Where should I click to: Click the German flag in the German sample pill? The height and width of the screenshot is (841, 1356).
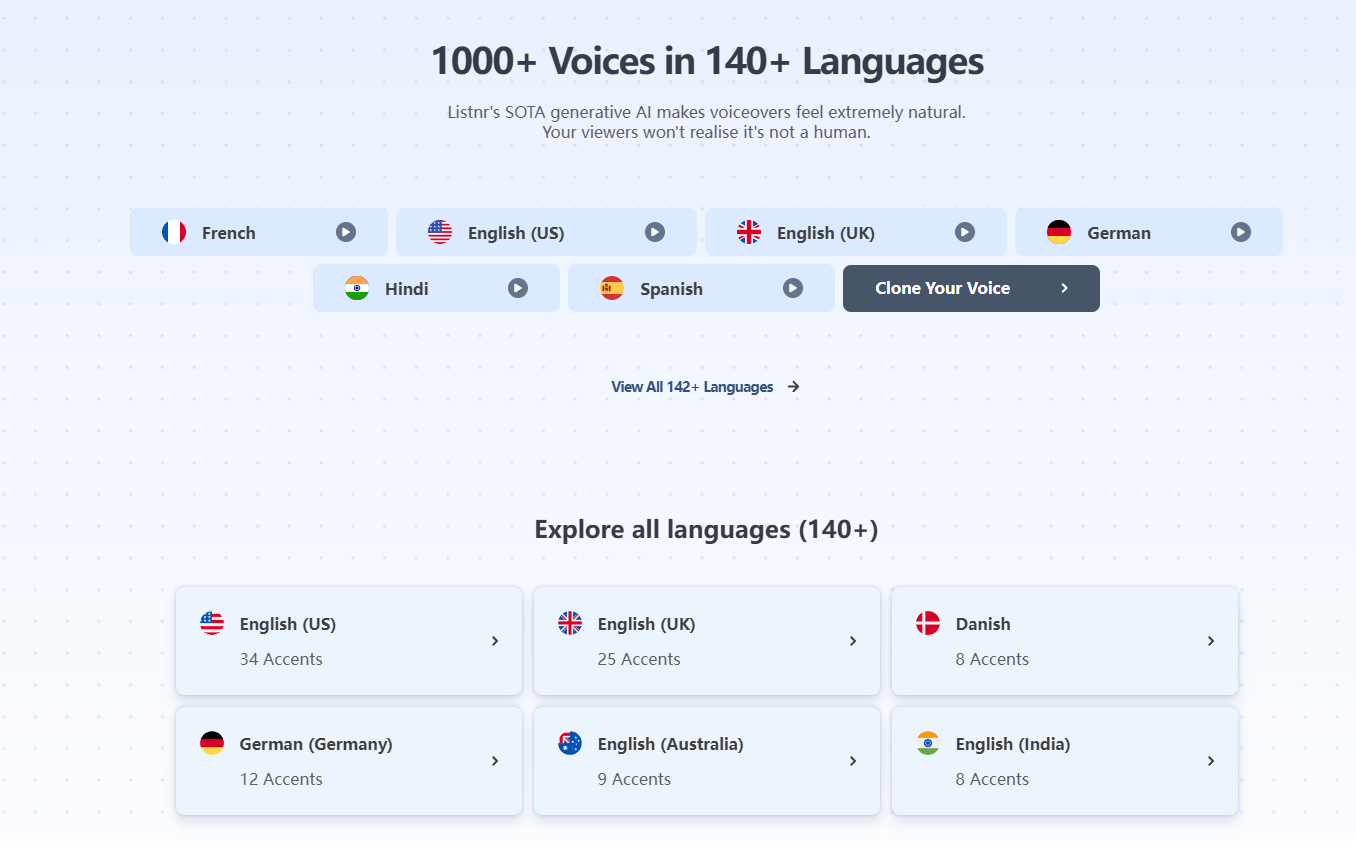pyautogui.click(x=1059, y=232)
